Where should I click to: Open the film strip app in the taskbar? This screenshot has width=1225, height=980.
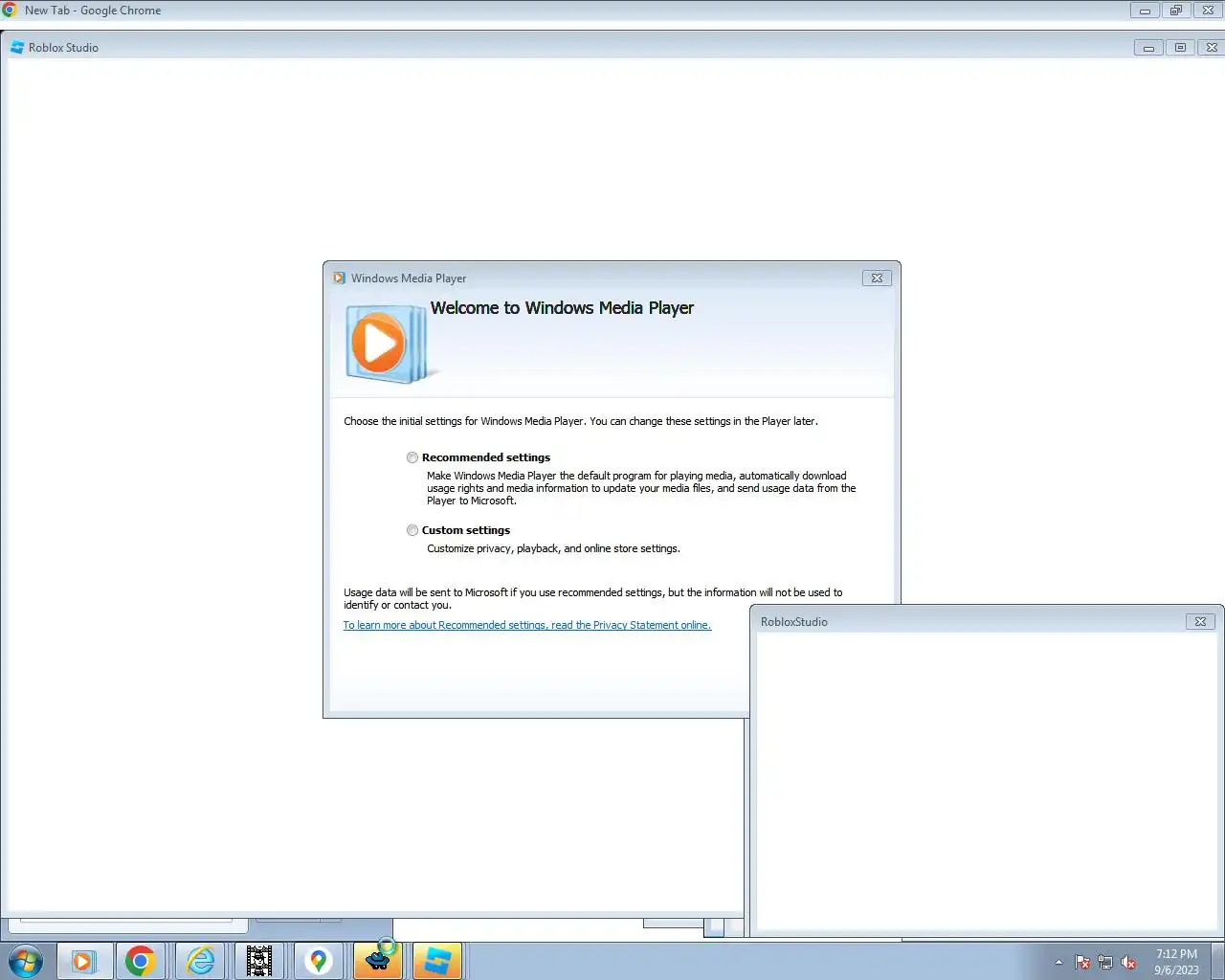point(259,961)
